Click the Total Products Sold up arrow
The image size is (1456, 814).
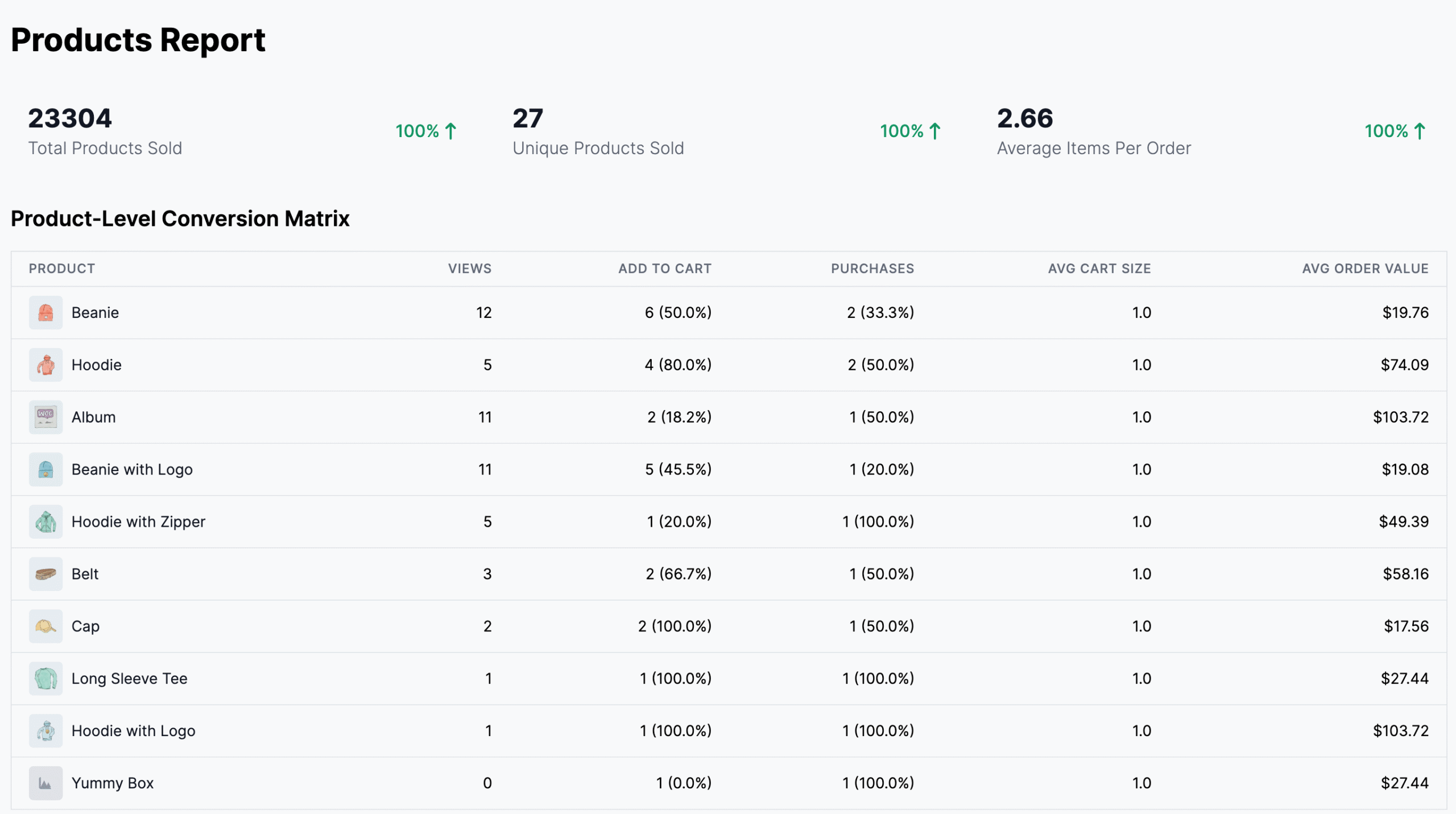point(450,131)
